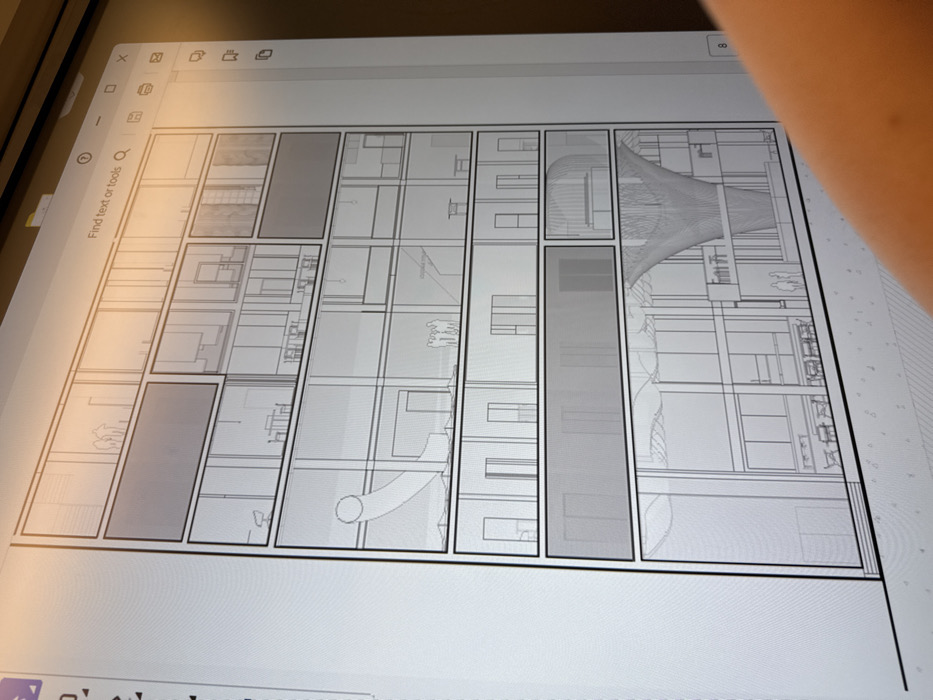Click the crossed-envelope icon beside the close X
933x700 pixels.
click(156, 58)
